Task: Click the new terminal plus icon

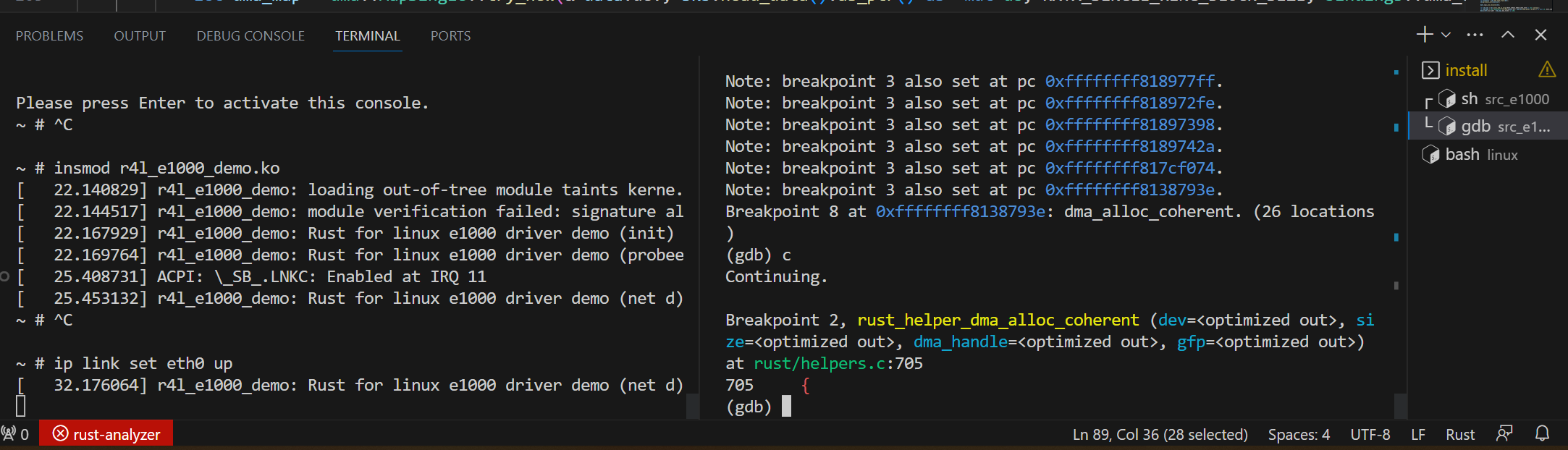Action: pos(1424,35)
